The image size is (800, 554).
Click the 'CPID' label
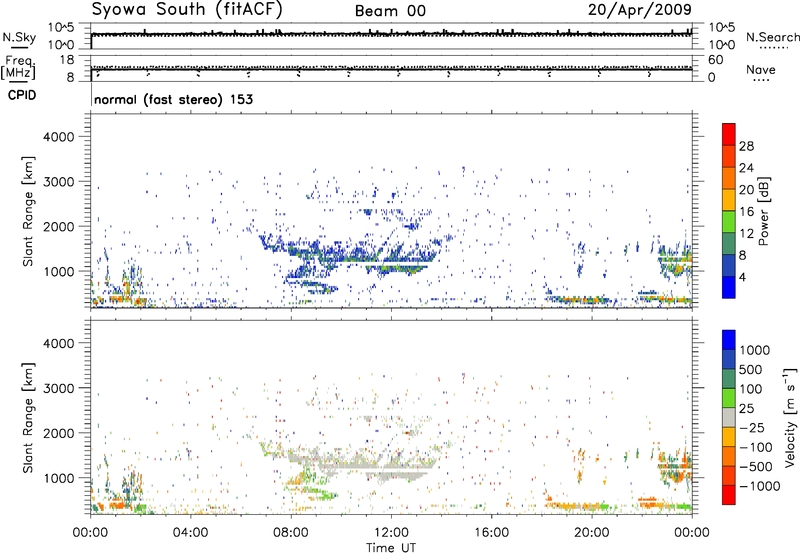tap(22, 95)
